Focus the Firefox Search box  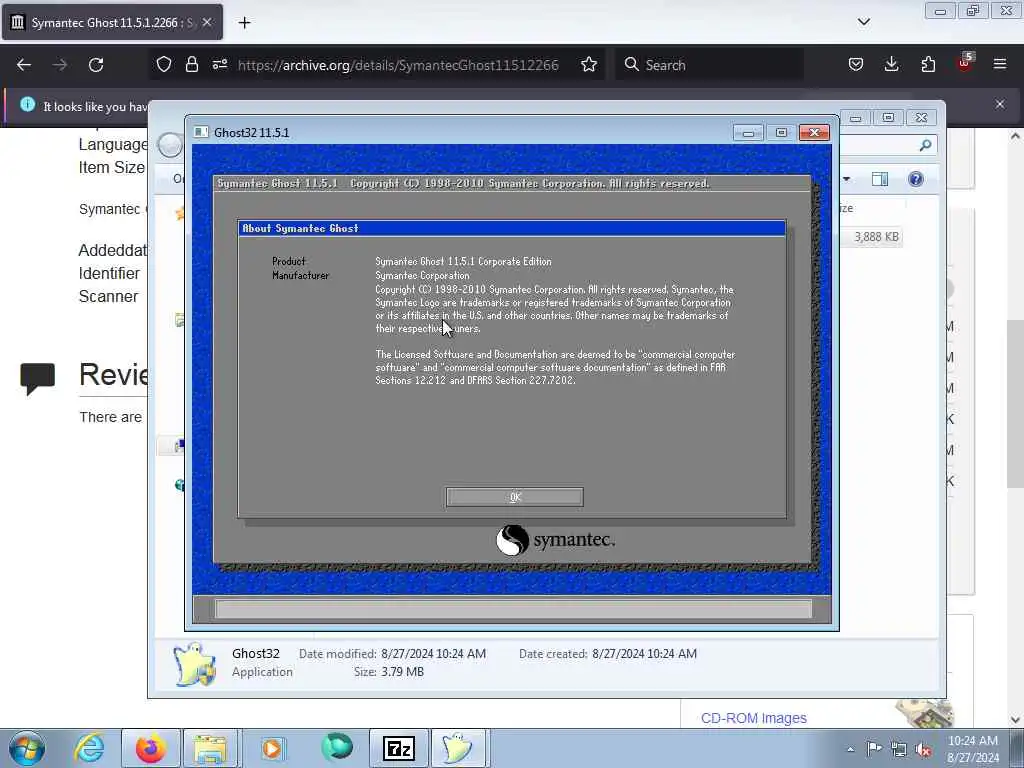(709, 65)
